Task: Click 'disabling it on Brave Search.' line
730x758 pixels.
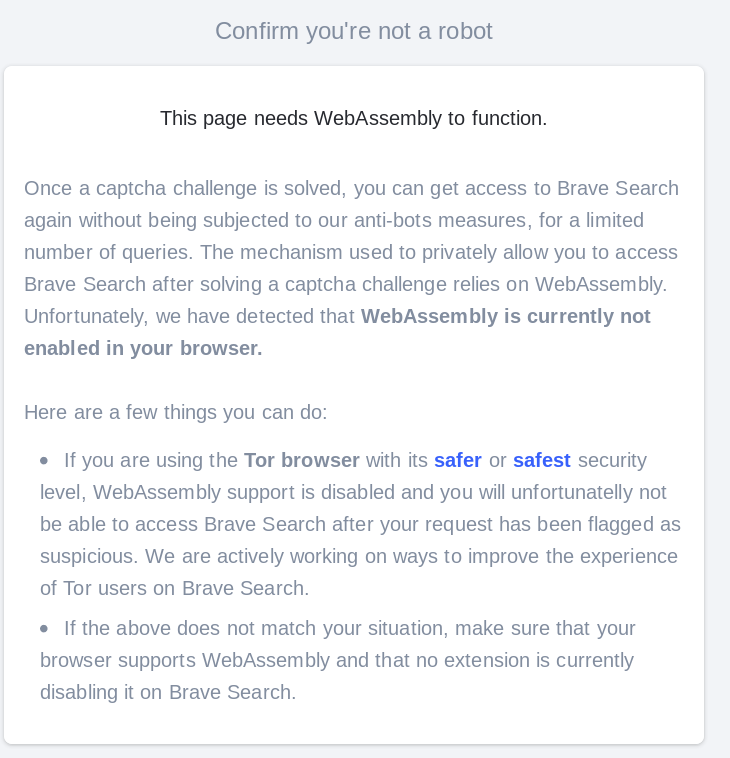Action: 168,692
